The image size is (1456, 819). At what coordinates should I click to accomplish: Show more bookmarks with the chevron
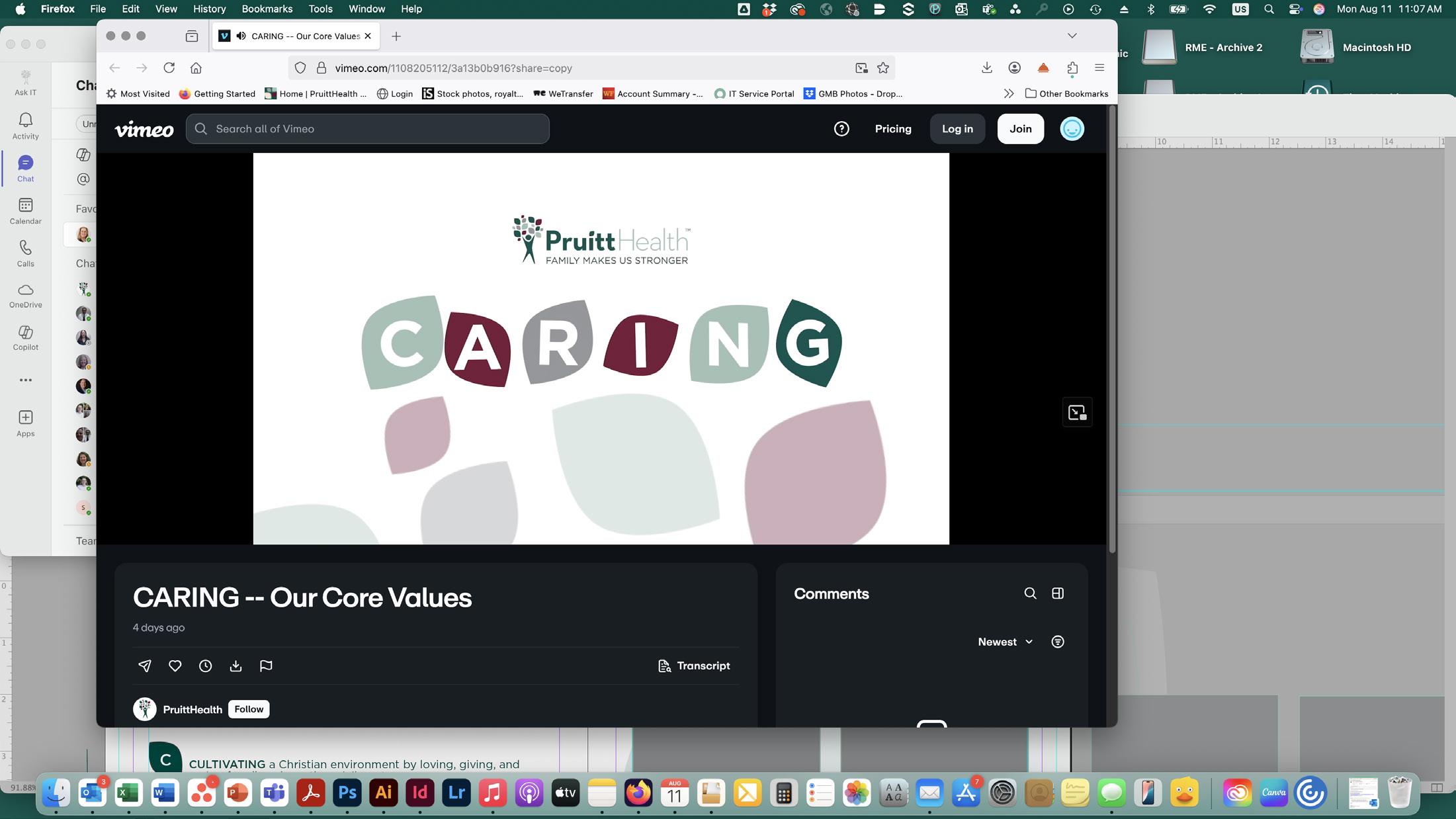[x=1008, y=94]
